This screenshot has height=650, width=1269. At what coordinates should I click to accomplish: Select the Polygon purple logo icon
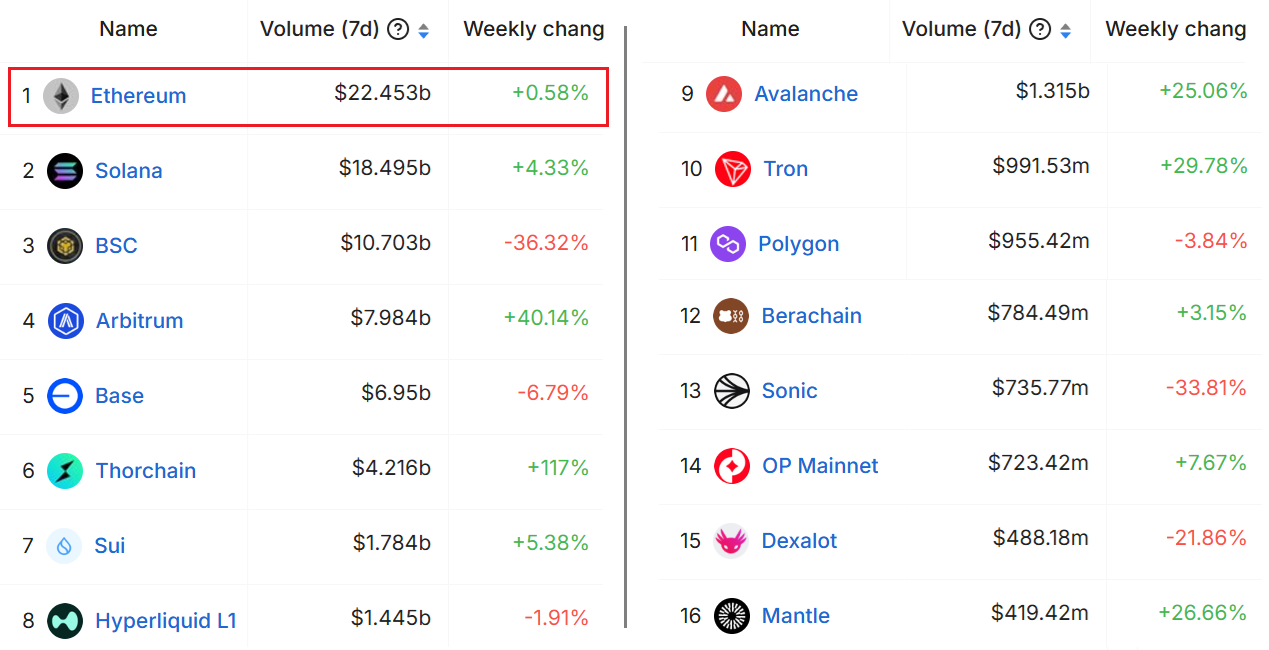click(x=727, y=243)
